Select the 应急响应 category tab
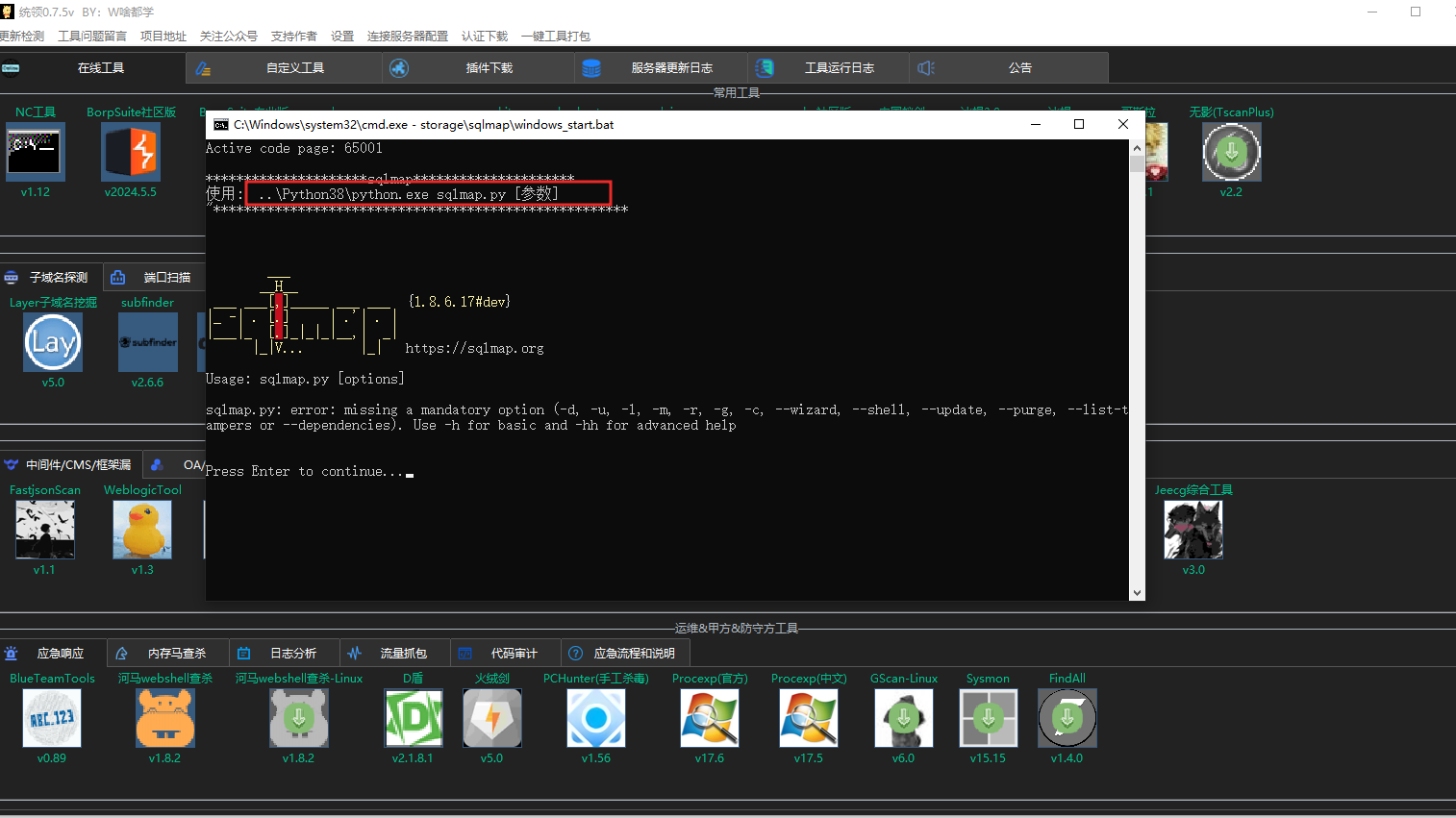Screen dimensions: 1456x818 point(63,653)
